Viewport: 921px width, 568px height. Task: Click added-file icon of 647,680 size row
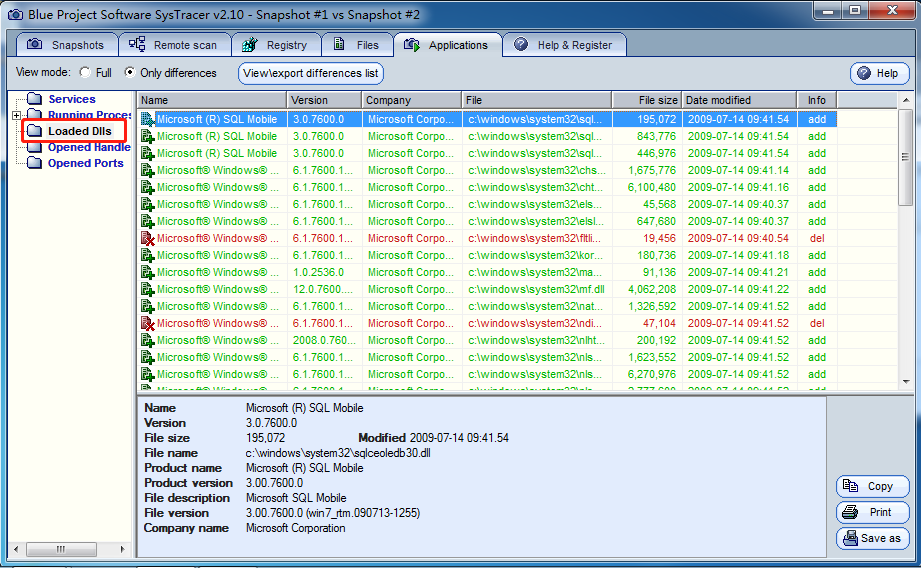click(x=147, y=222)
